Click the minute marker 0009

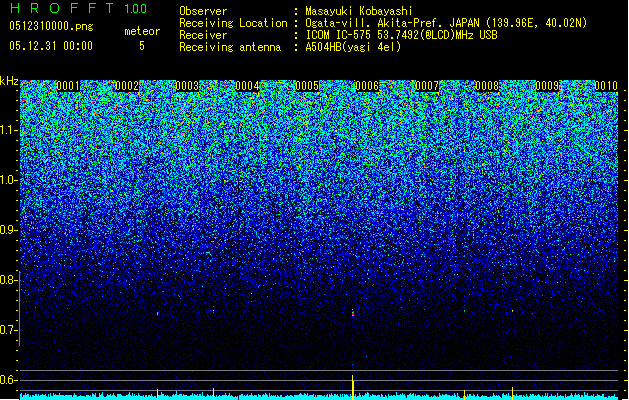tap(547, 86)
